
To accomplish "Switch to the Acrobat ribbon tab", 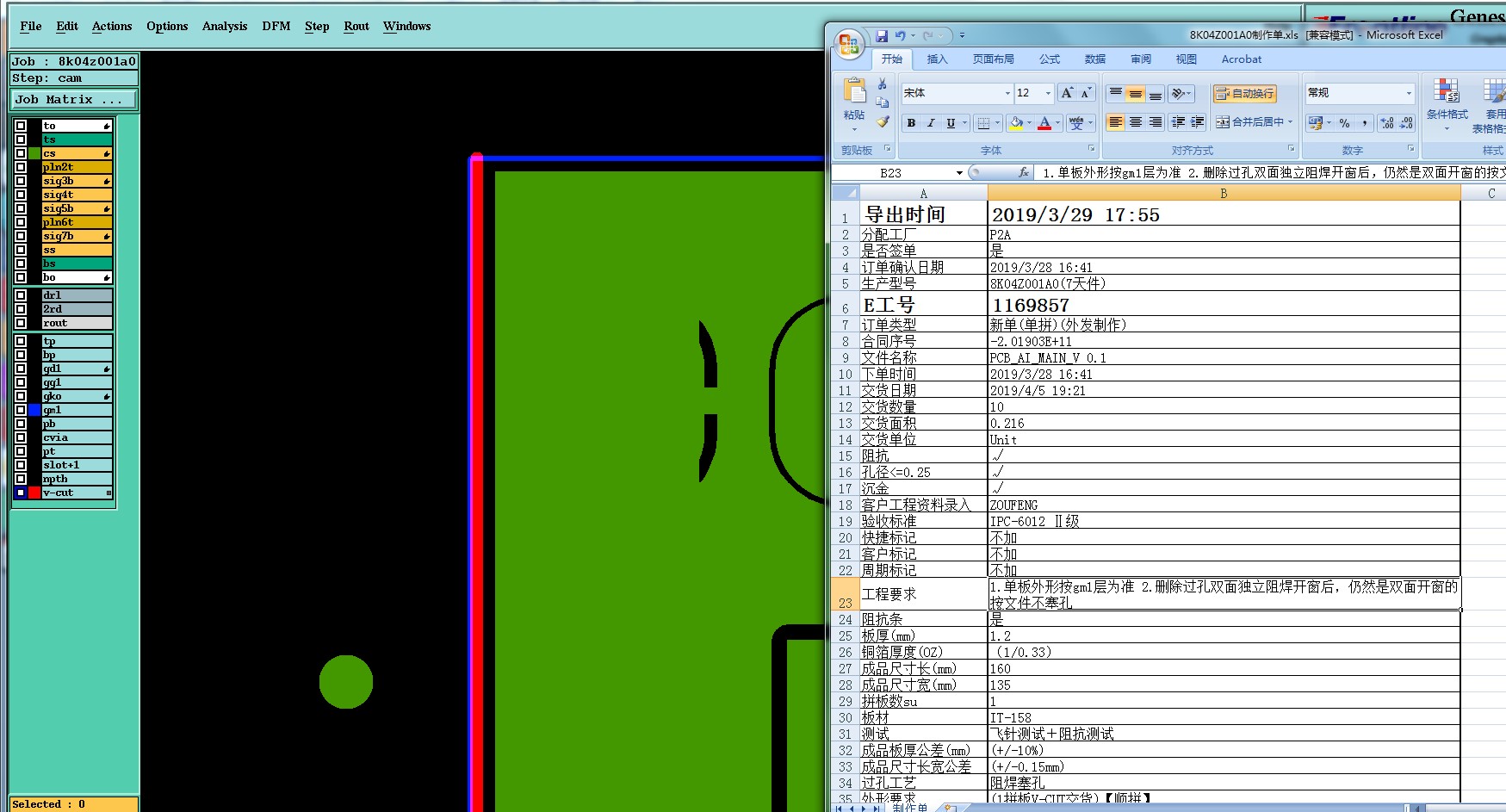I will click(x=1241, y=59).
